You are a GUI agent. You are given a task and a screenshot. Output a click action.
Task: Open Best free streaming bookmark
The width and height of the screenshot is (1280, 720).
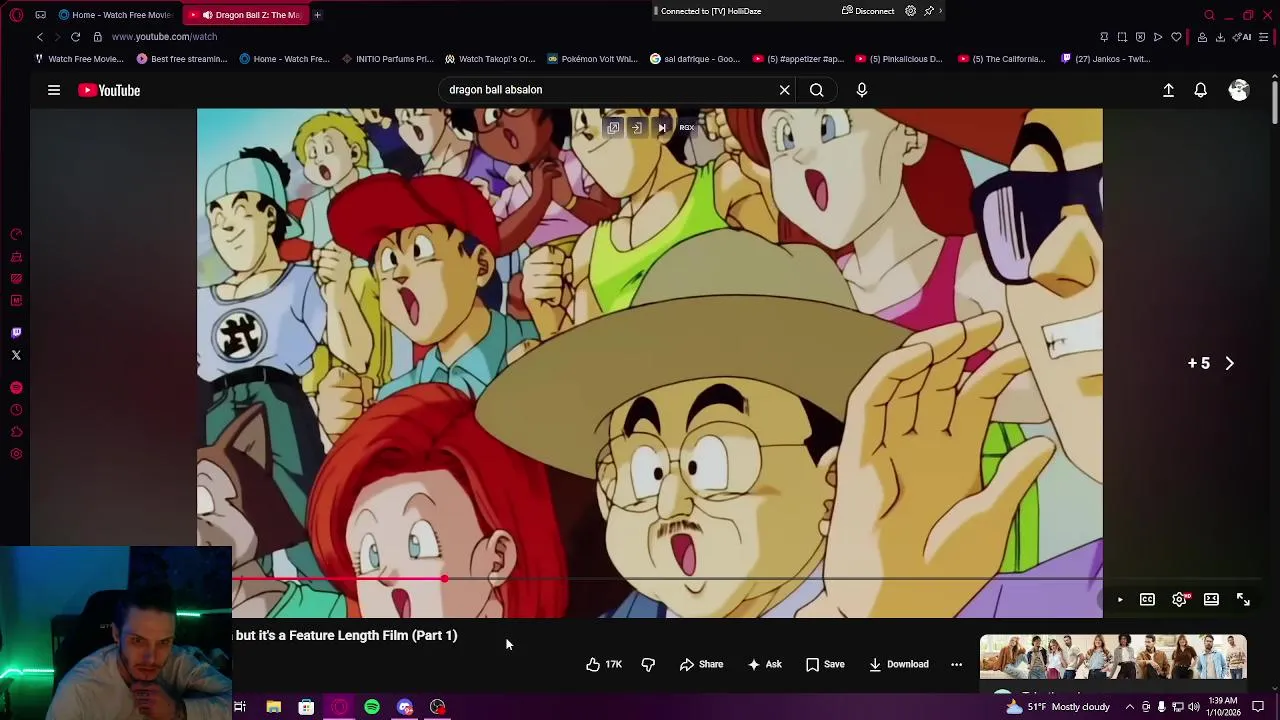click(x=182, y=59)
